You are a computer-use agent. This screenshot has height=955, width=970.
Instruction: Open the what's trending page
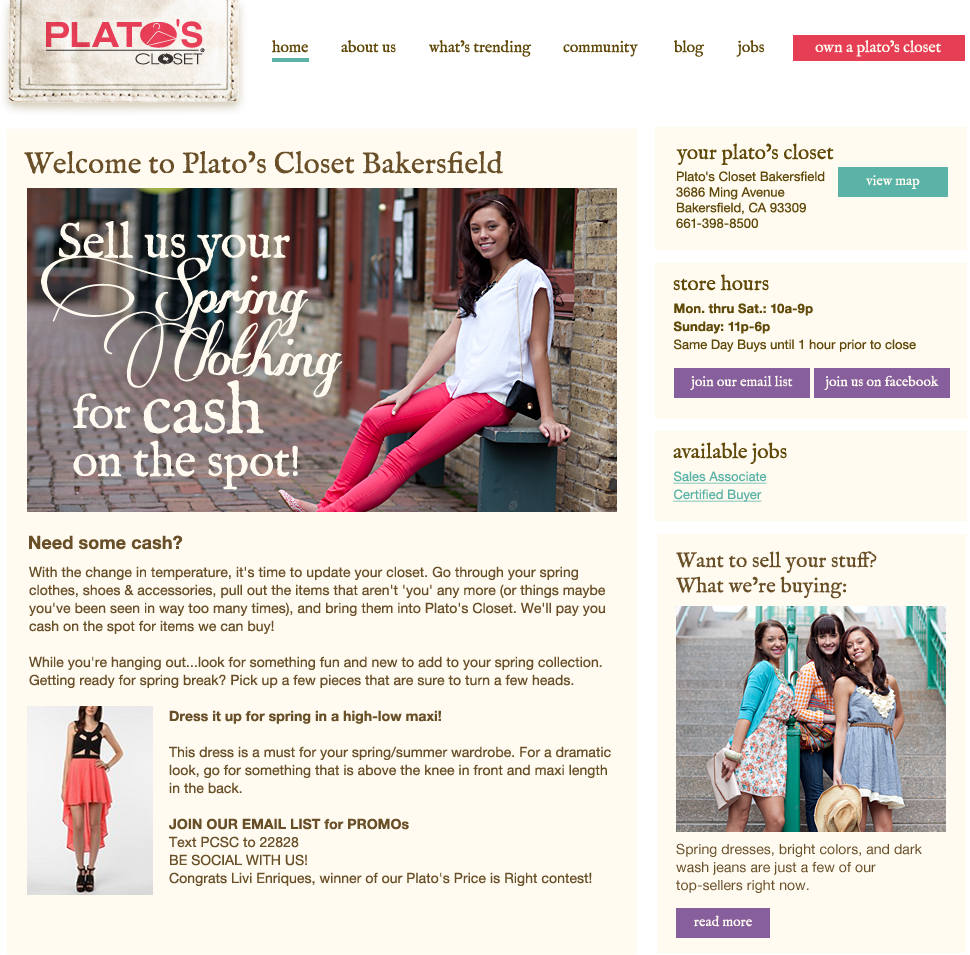coord(479,48)
